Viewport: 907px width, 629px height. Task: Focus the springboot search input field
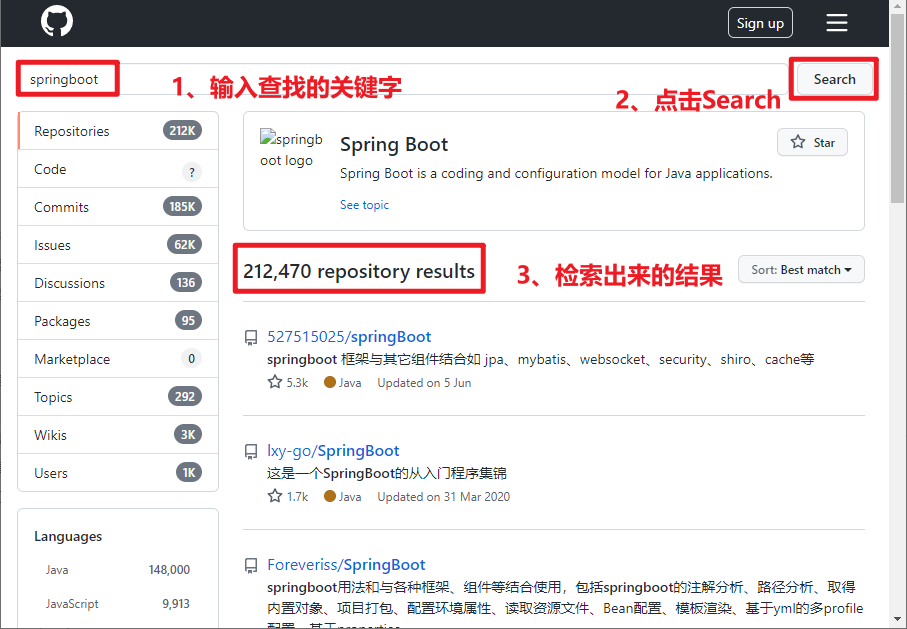tap(401, 79)
